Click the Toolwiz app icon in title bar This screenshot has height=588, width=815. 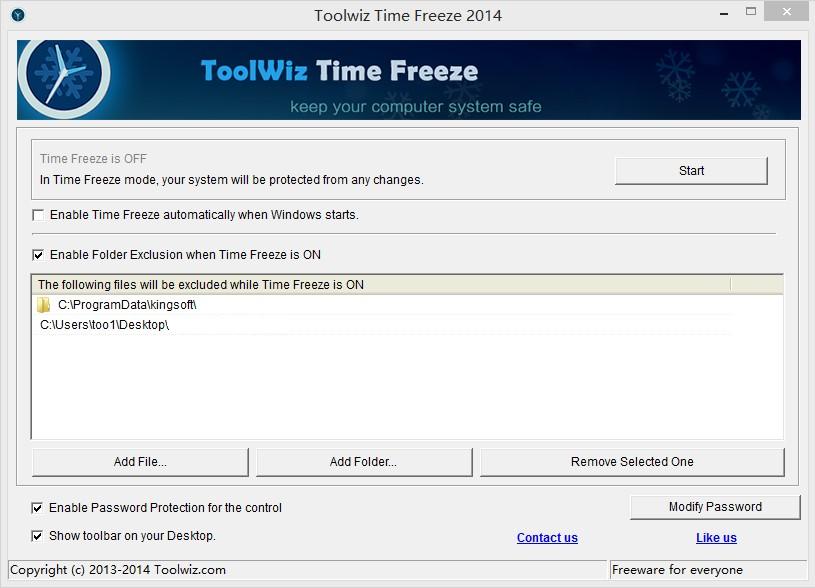tap(17, 15)
